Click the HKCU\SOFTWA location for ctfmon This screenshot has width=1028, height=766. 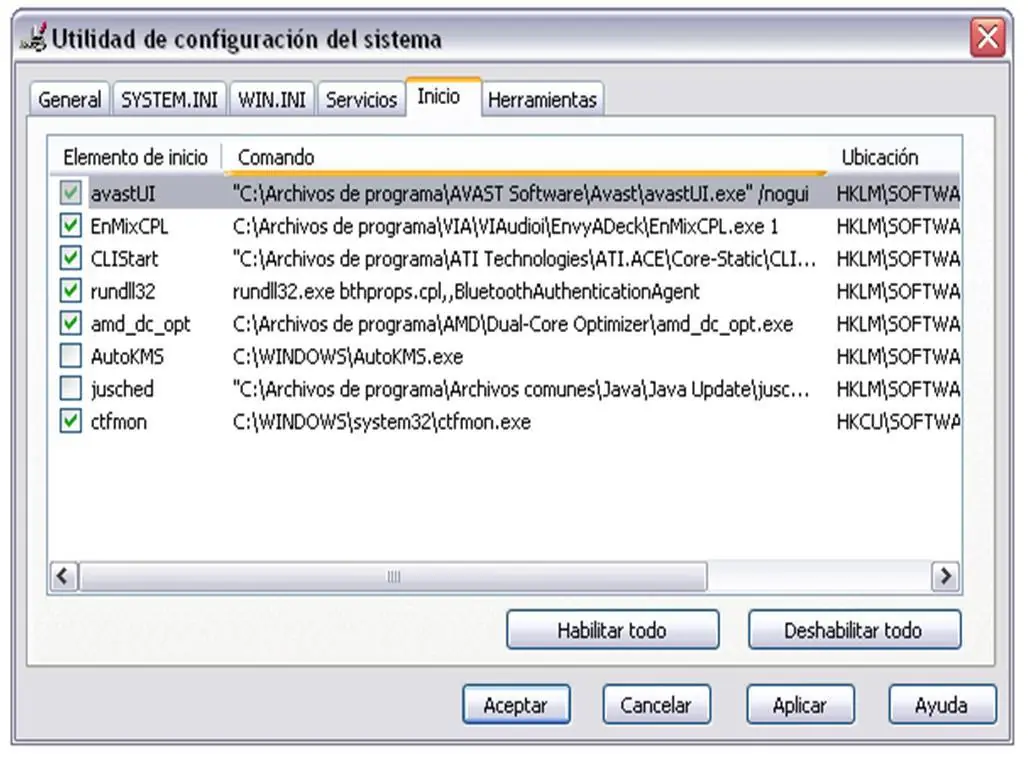click(898, 422)
